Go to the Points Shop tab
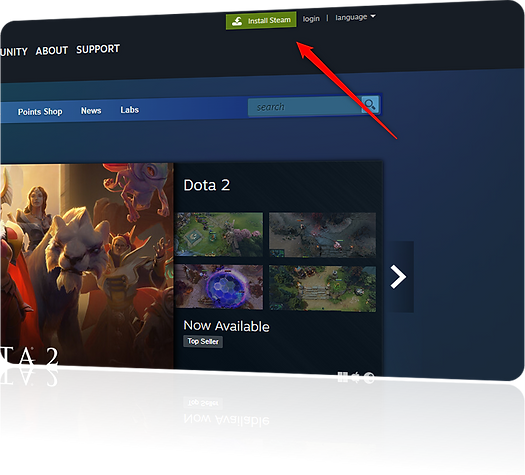Viewport: 525px width, 475px height. click(x=40, y=111)
